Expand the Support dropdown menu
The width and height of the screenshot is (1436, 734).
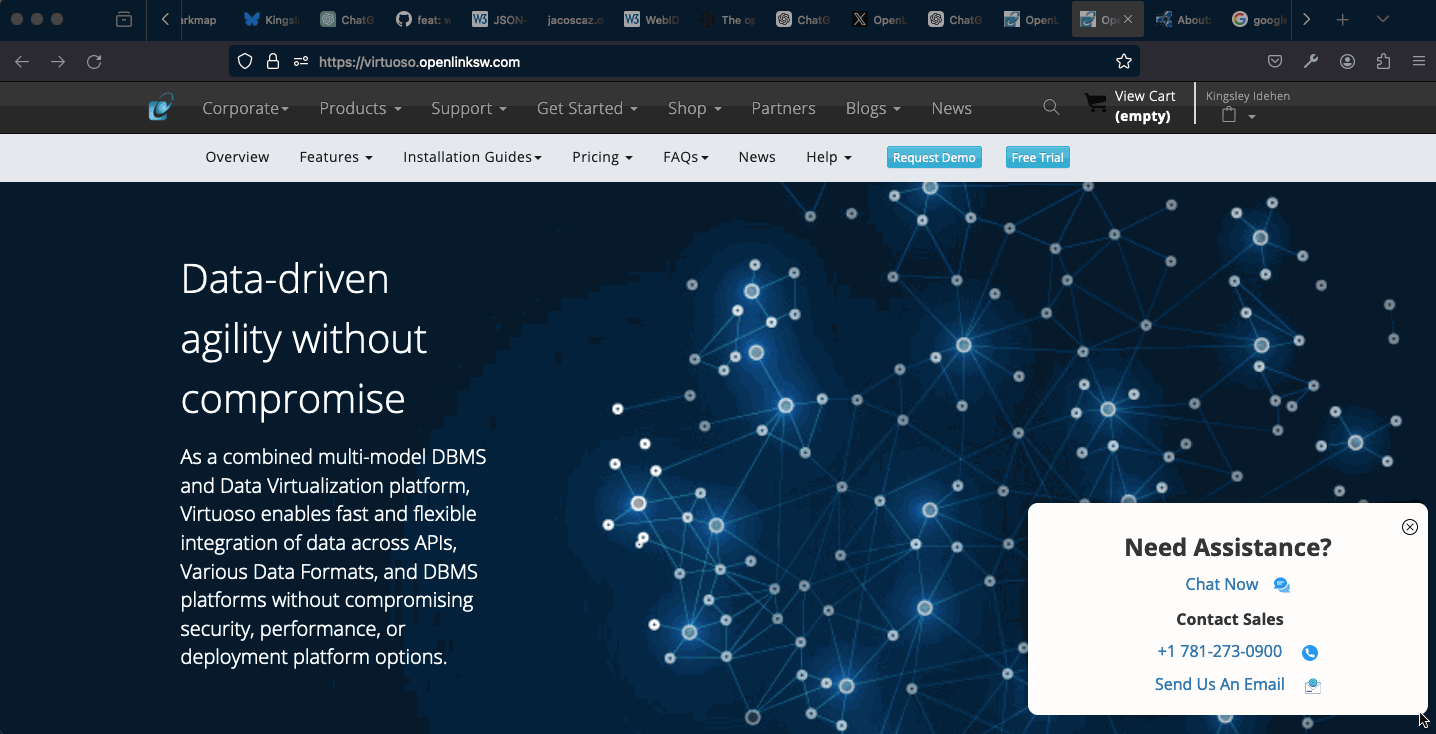(x=469, y=108)
